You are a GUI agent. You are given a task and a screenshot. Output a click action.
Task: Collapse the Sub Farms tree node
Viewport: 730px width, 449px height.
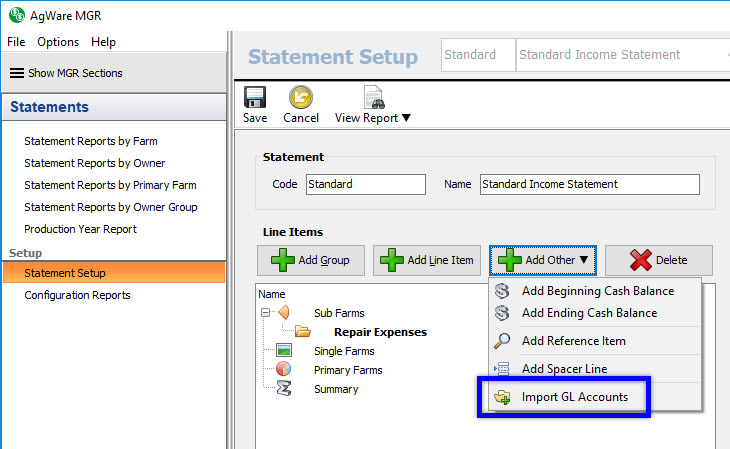coord(265,313)
